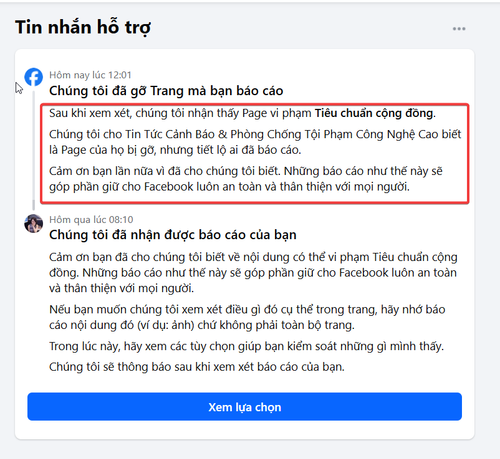
Task: Click the sentence "Trong lúc này, hãy xem các tùy chọn"
Action: pyautogui.click(x=246, y=346)
